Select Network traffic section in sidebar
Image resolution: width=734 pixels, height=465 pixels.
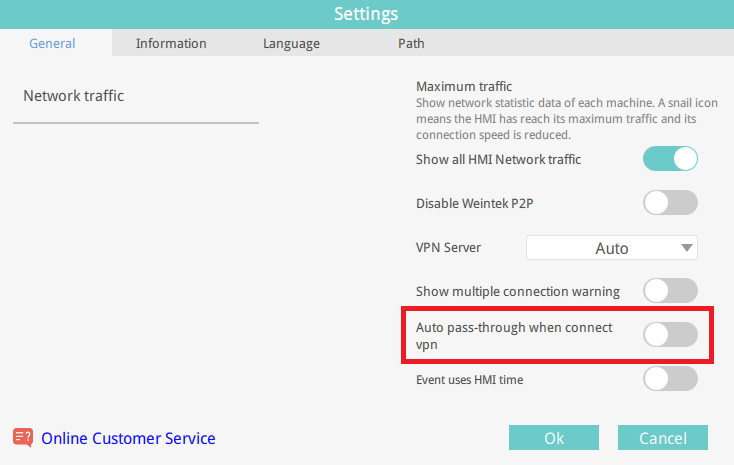point(73,96)
